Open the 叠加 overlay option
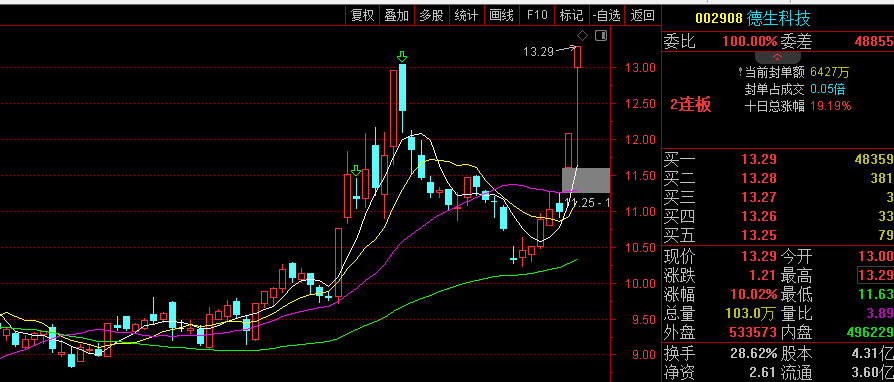The image size is (894, 382). click(x=397, y=15)
